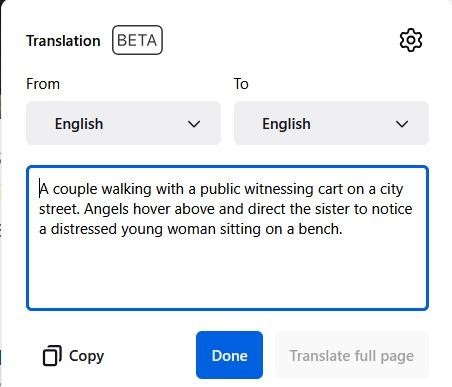This screenshot has height=387, width=452.
Task: Click the Translation panel title
Action: tap(63, 41)
